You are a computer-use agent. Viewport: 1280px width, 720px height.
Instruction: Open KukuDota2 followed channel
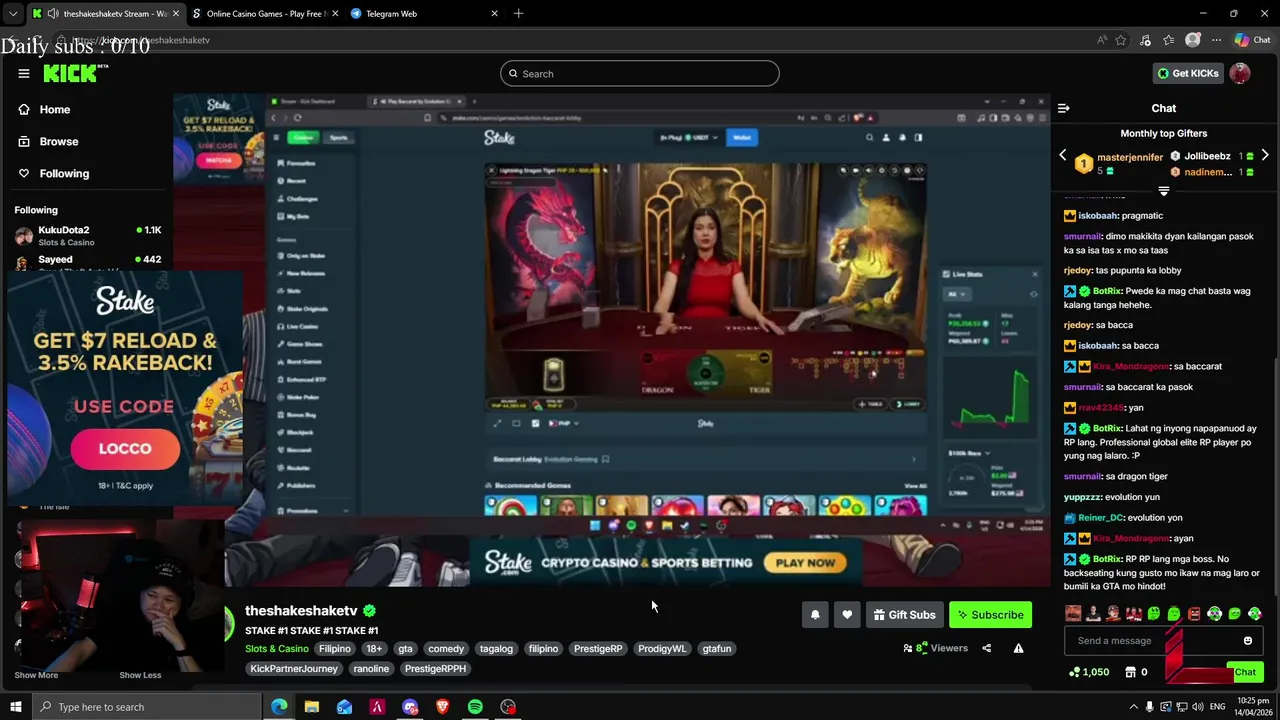click(87, 235)
